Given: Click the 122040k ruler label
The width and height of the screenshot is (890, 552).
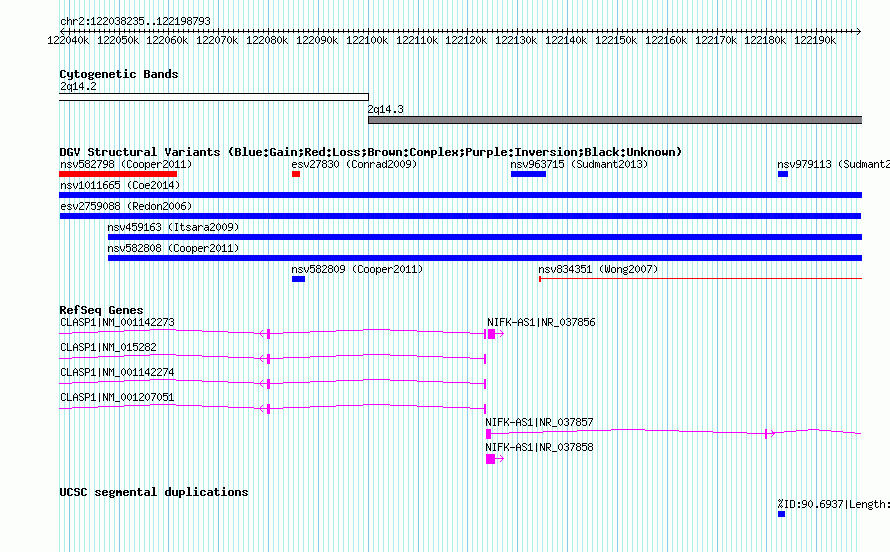Looking at the screenshot, I should tap(68, 40).
